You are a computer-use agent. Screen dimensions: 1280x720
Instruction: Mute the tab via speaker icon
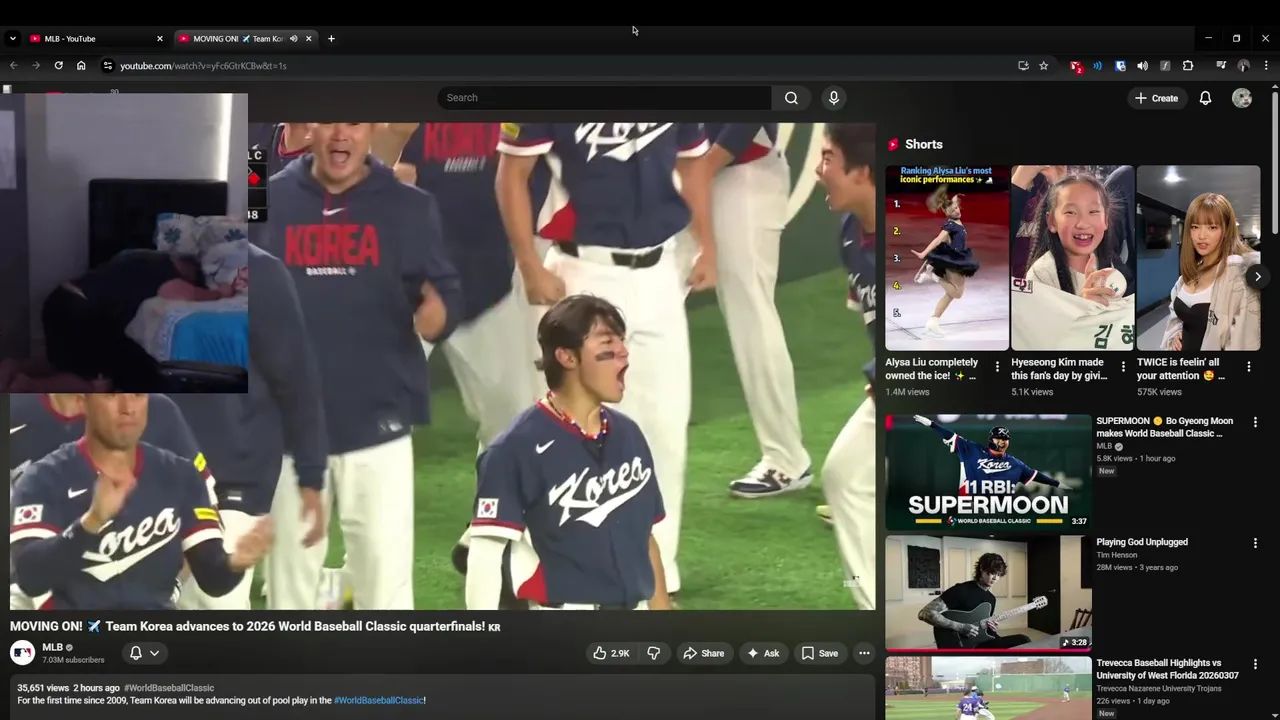point(293,39)
